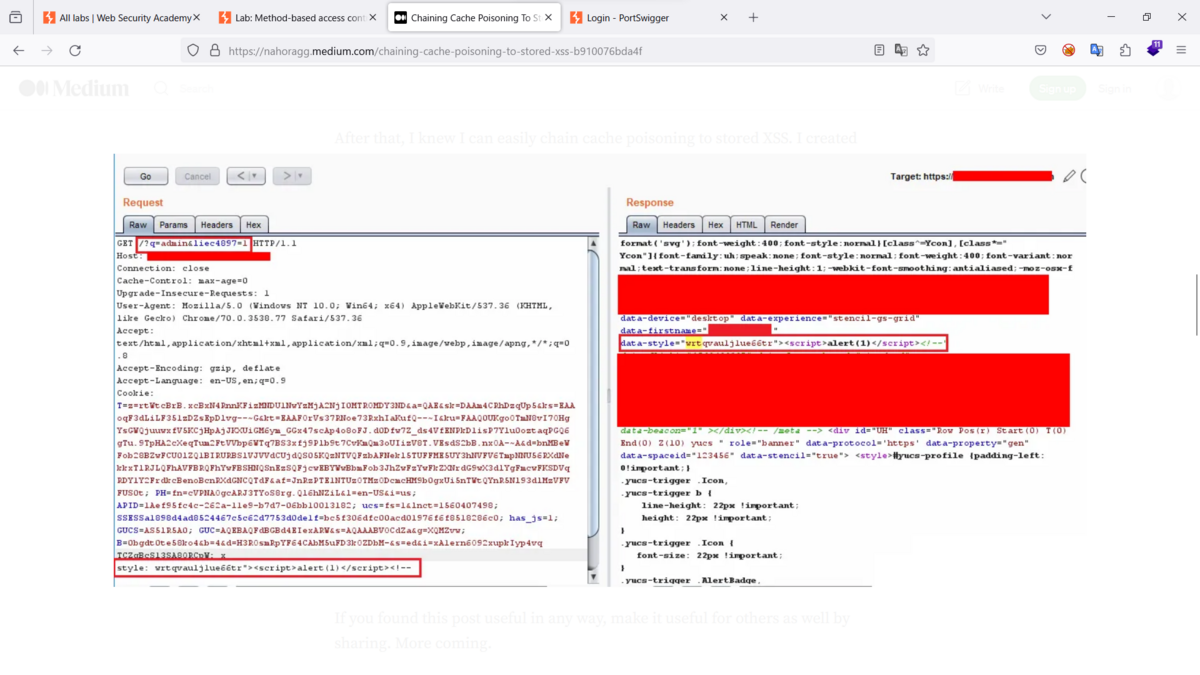1200x675 pixels.
Task: Click the purple extension icon with badge
Action: coord(1154,49)
